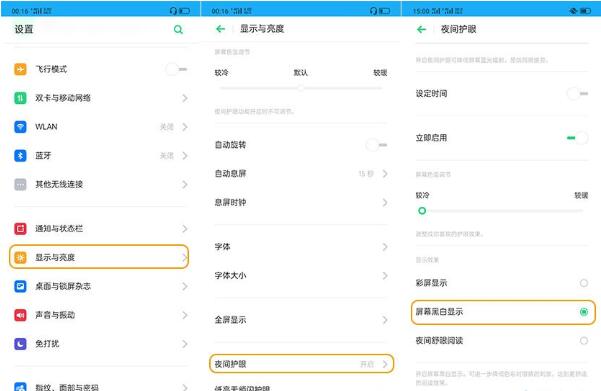The height and width of the screenshot is (391, 601).
Task: Tap the 夜间护眼 screen title
Action: (x=458, y=30)
